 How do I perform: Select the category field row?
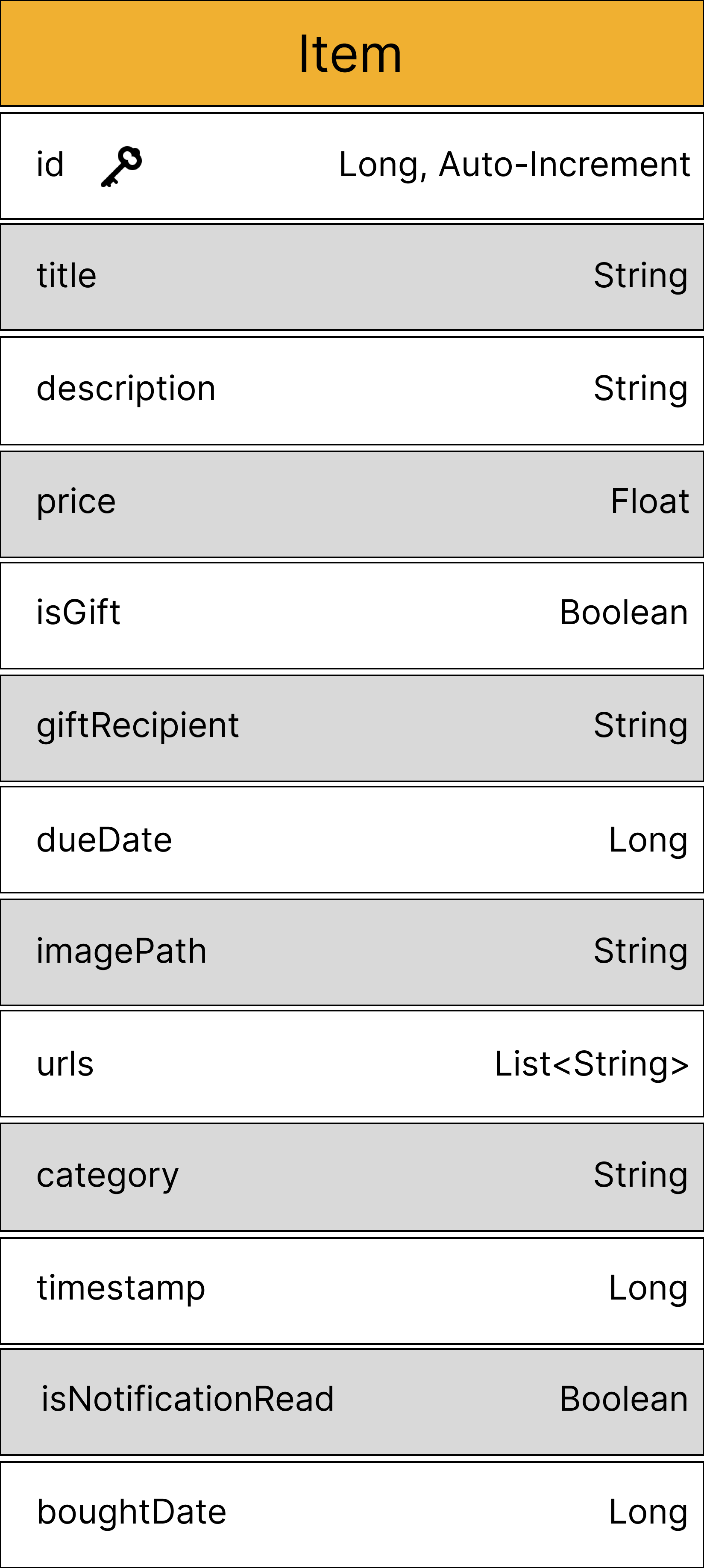[352, 1176]
